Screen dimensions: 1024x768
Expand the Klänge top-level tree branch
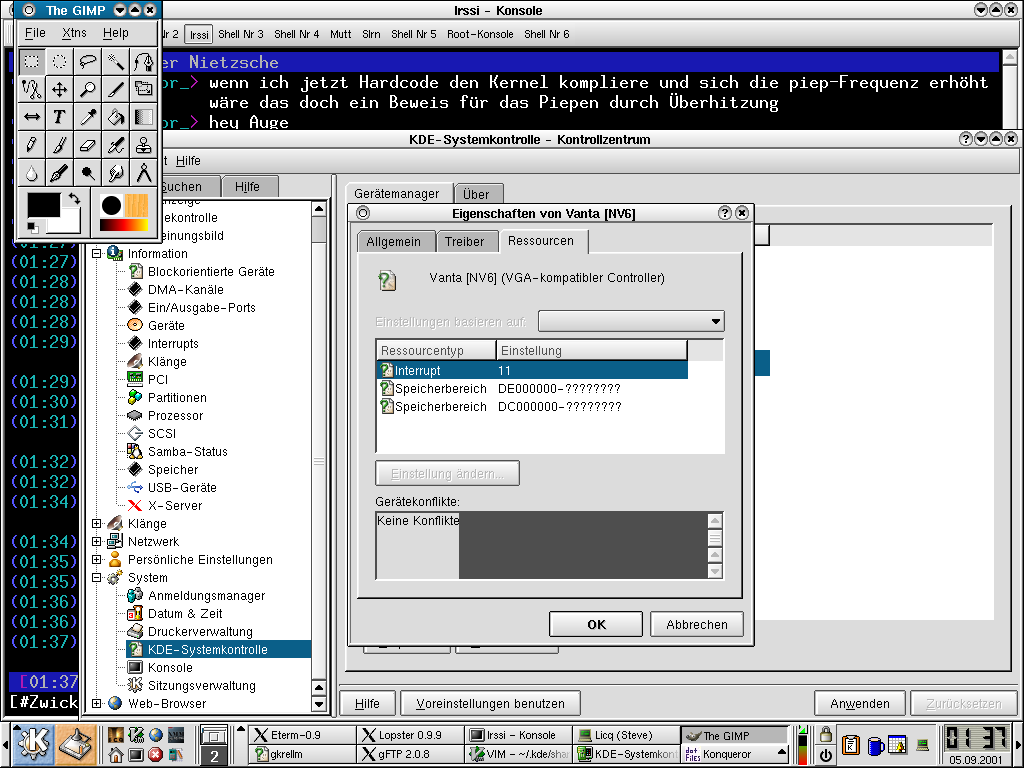pos(97,524)
